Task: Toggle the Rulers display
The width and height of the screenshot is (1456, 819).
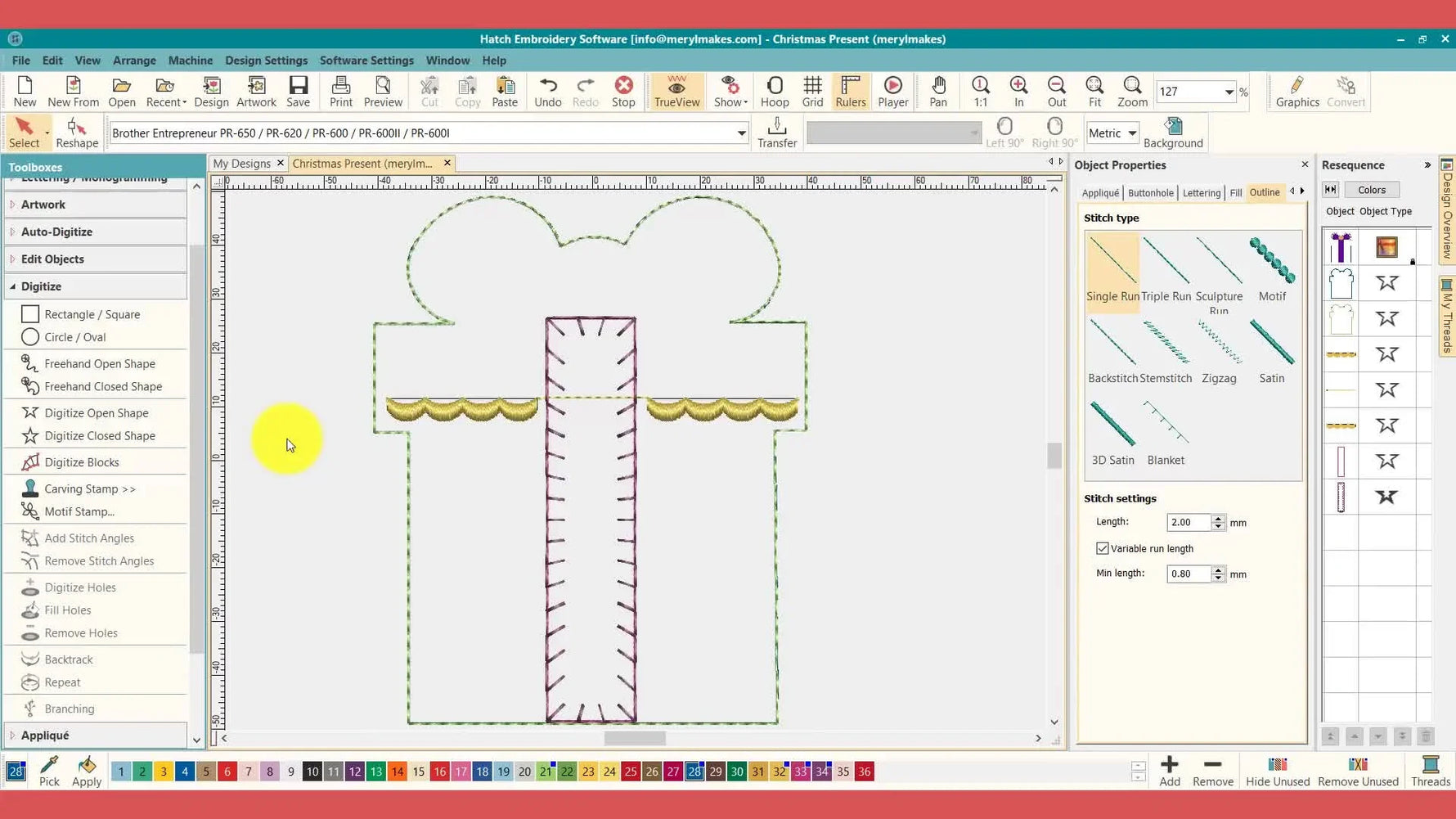Action: pos(850,92)
